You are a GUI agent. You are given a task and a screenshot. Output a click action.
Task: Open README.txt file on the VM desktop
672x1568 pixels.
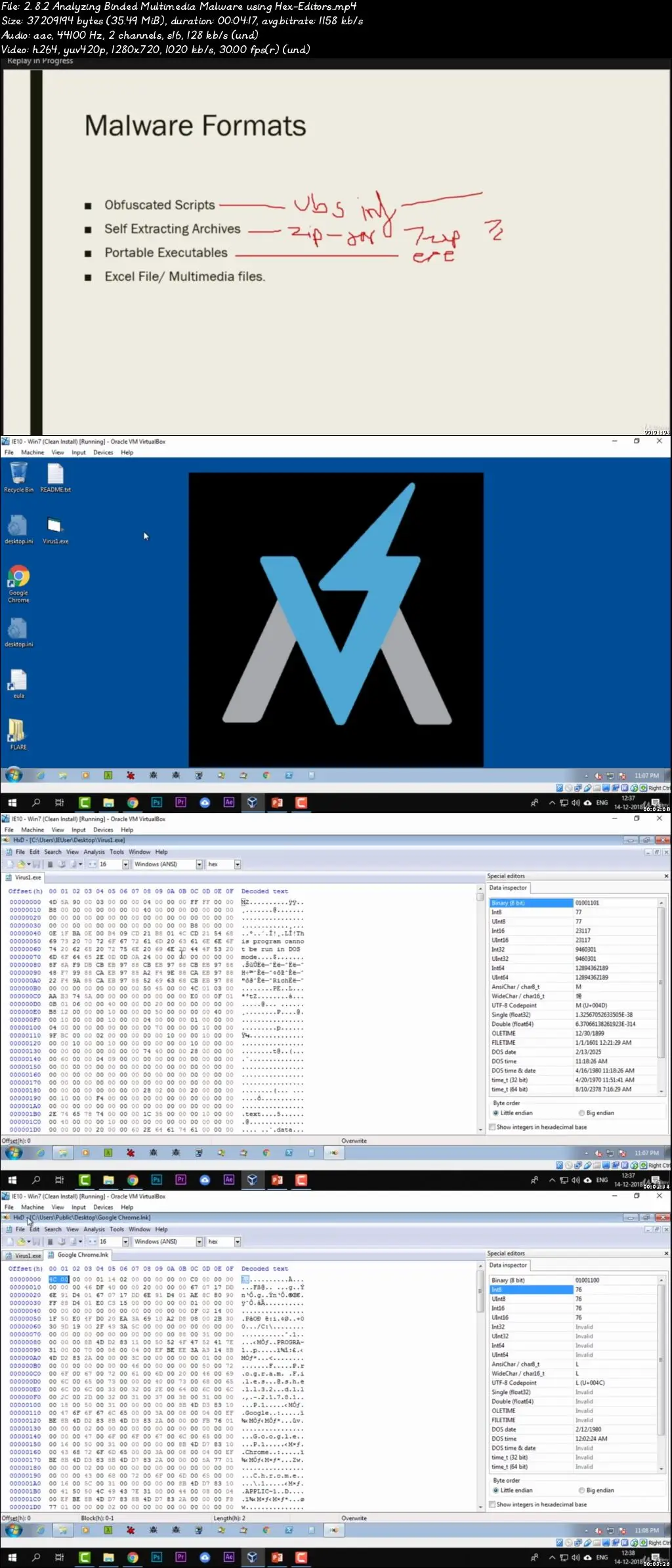55,477
